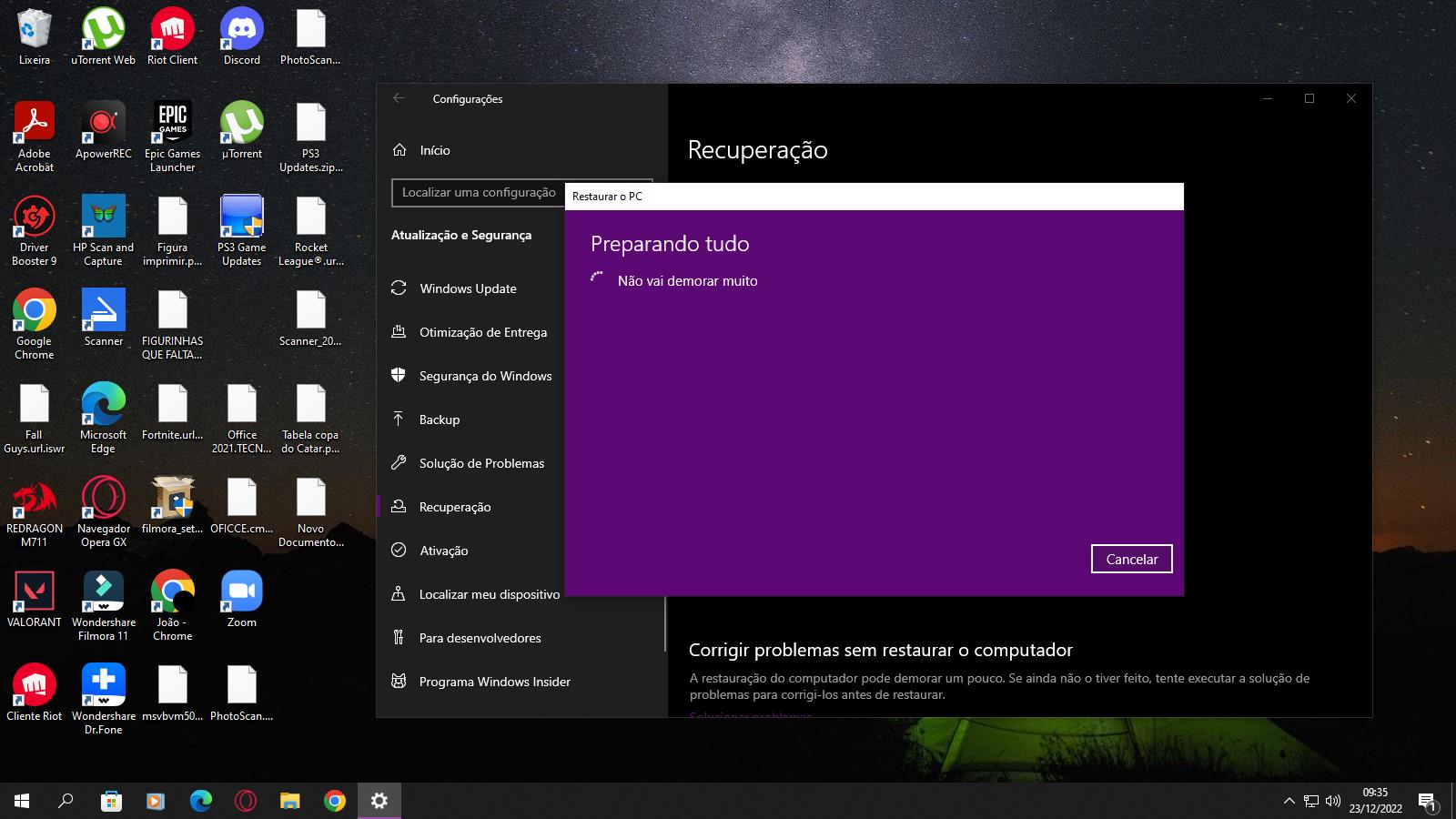Click the Otimização de Entrega icon

399,332
